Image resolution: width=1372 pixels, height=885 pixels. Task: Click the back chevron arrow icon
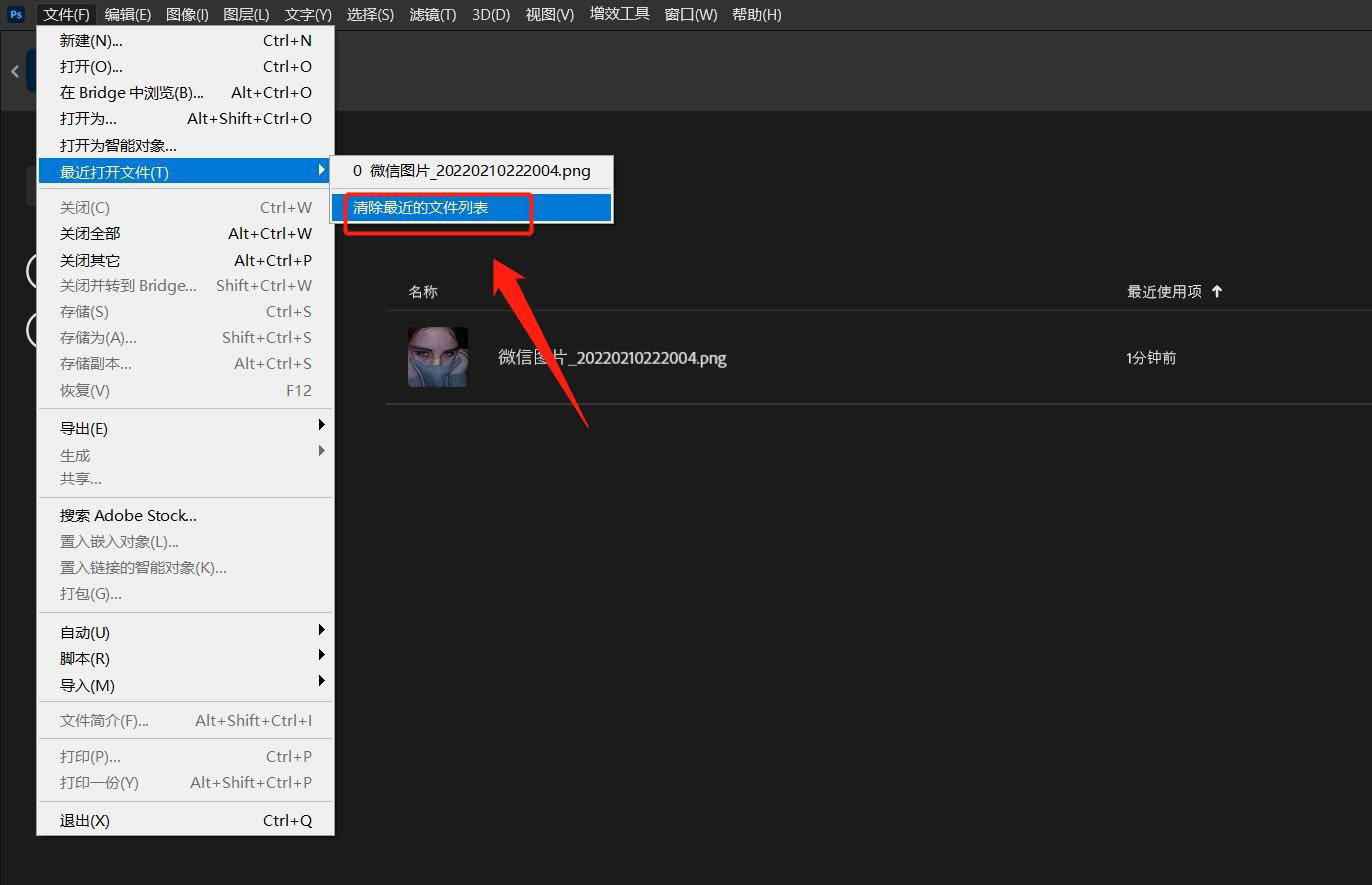tap(15, 71)
